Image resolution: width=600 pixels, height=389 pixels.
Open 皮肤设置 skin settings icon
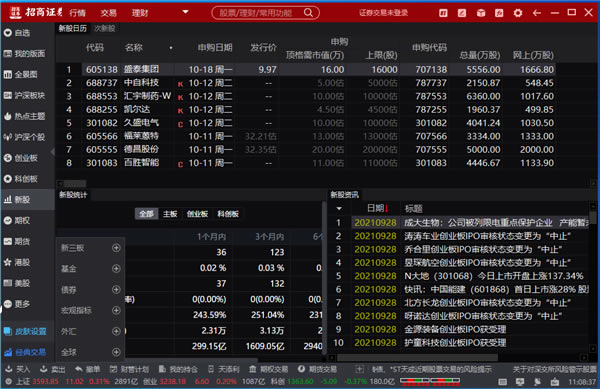click(8, 331)
